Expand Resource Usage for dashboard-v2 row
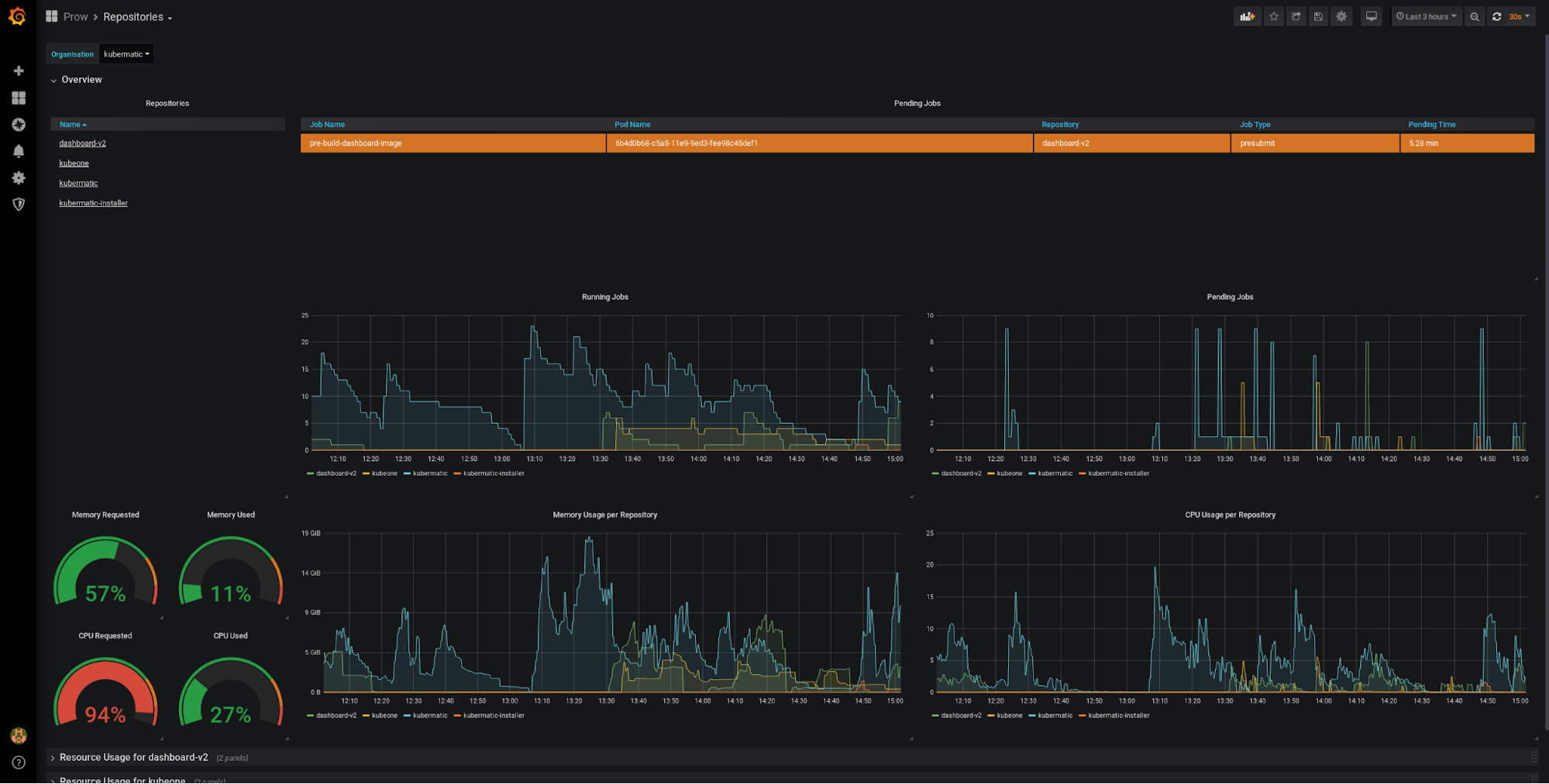 pos(133,757)
